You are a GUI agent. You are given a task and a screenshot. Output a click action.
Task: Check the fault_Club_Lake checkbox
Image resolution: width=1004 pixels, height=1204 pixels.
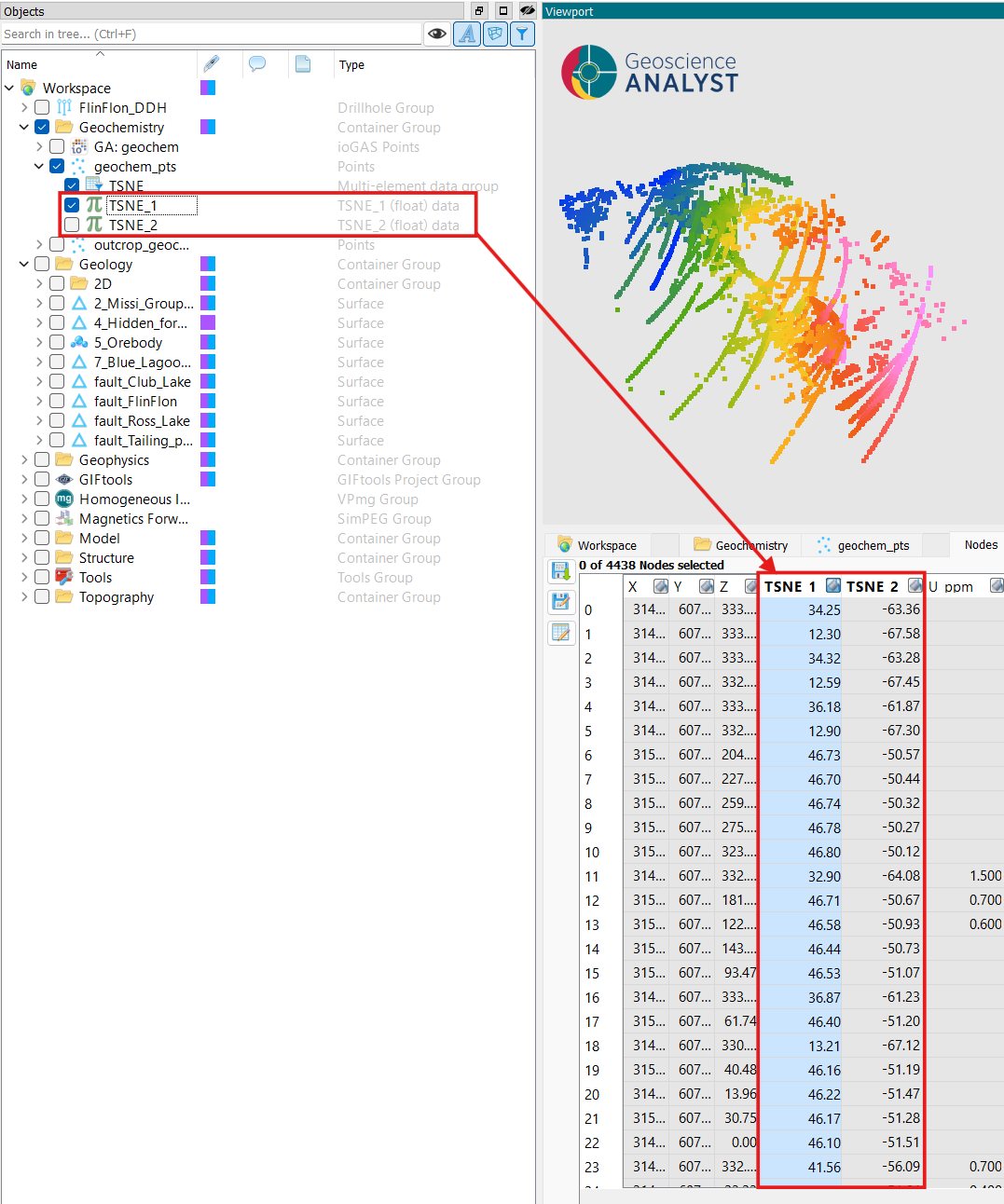pyautogui.click(x=57, y=381)
